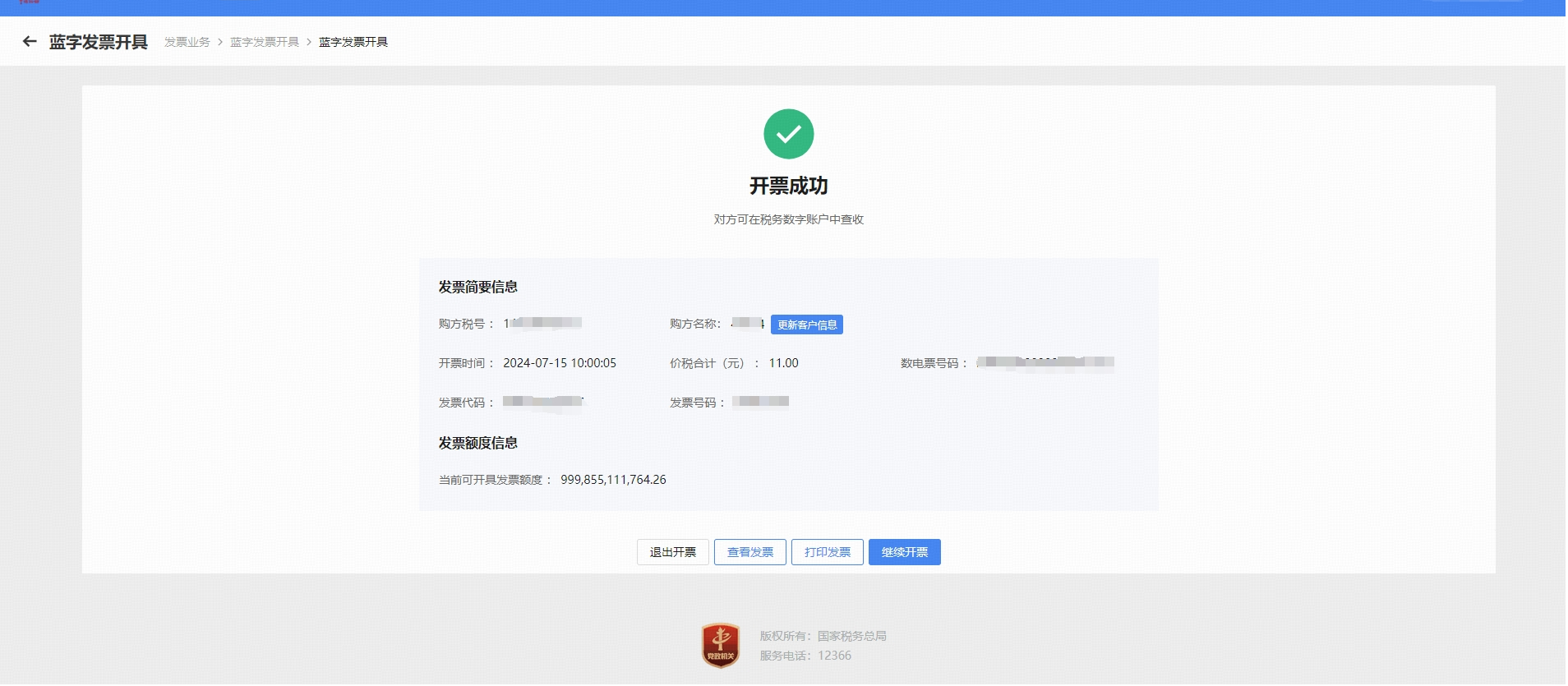Click the green success checkmark icon
The image size is (1568, 686).
[788, 134]
